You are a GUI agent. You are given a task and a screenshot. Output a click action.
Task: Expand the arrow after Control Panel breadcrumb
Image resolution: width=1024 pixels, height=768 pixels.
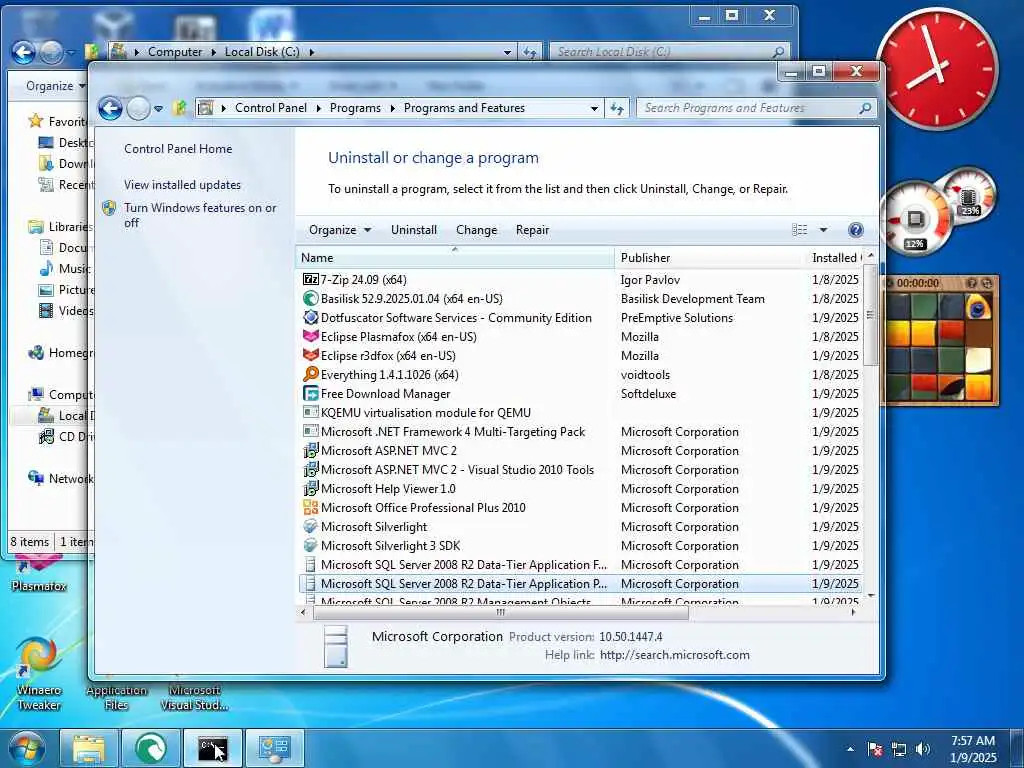point(319,108)
